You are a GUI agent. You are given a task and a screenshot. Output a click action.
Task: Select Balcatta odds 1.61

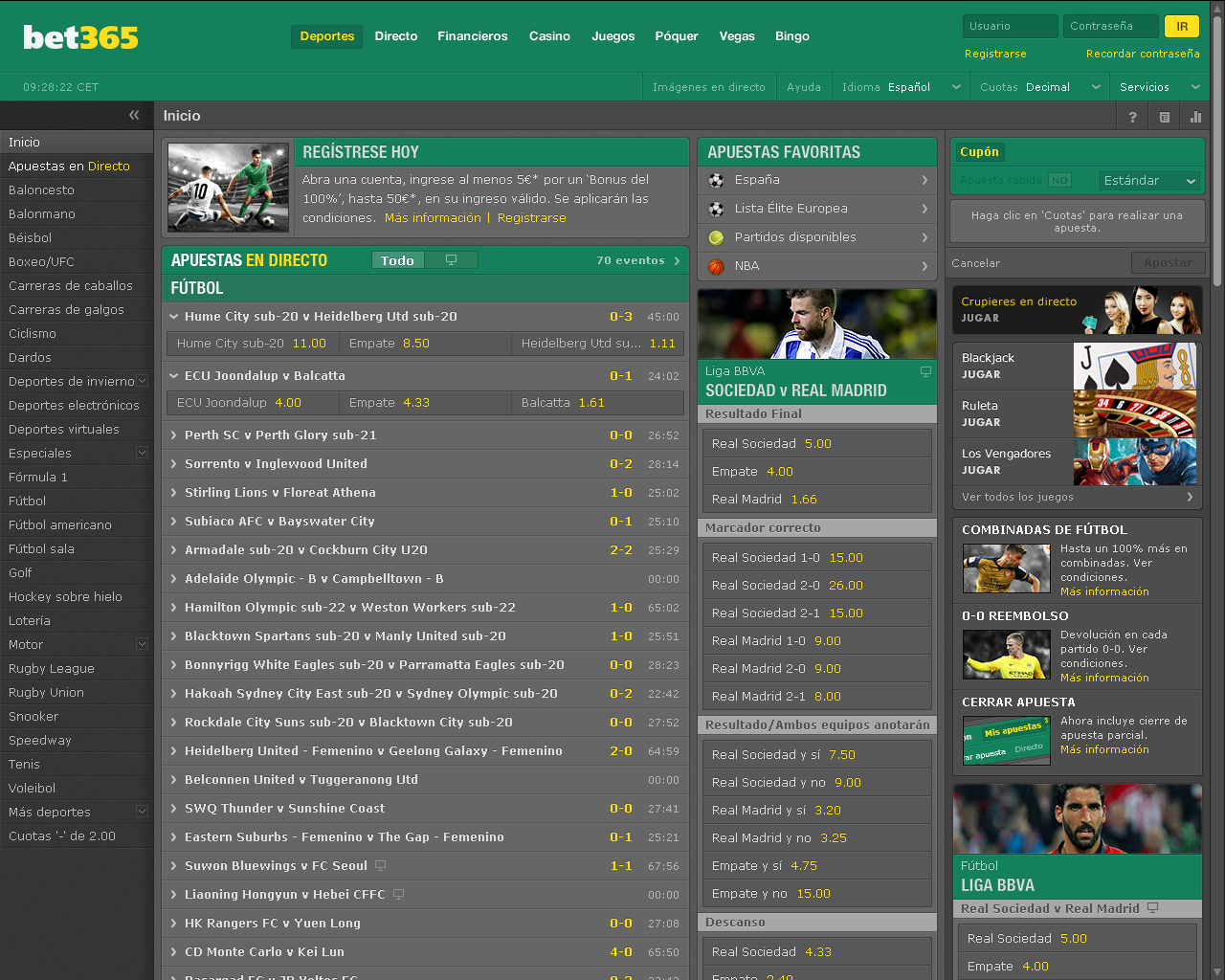pos(597,402)
